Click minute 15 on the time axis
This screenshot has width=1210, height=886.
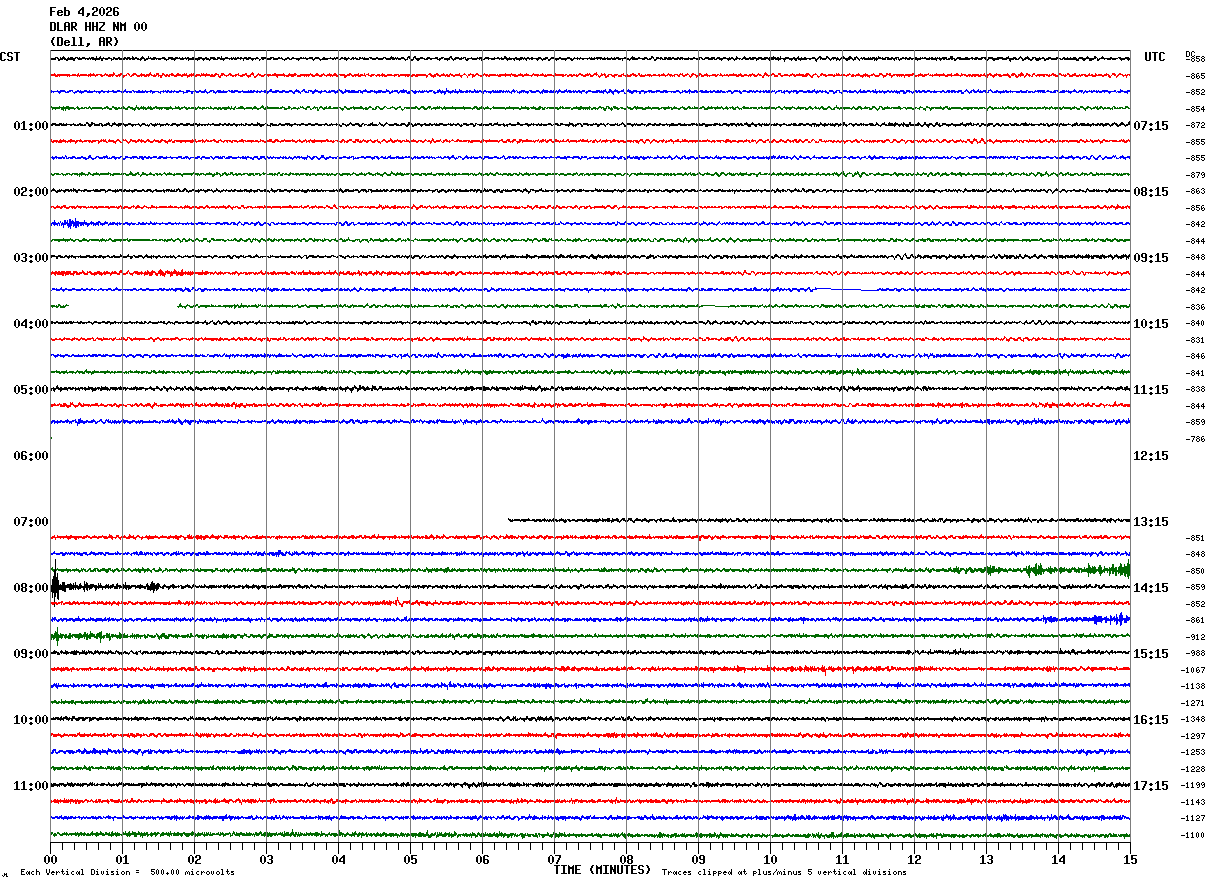1129,859
